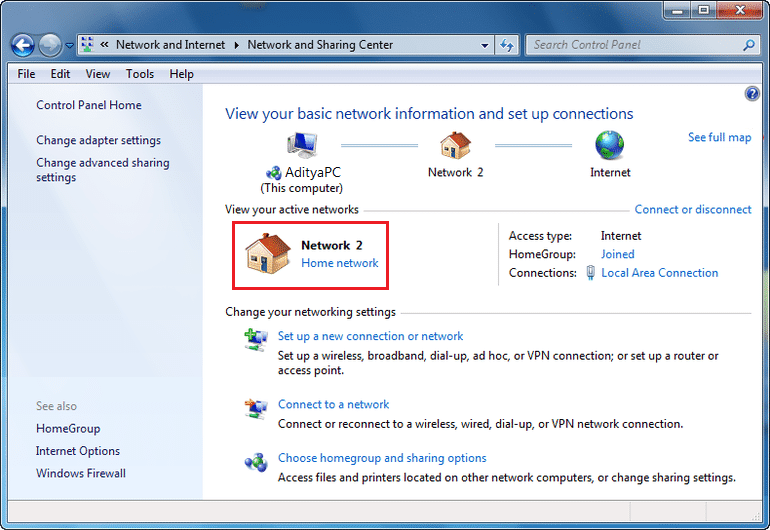Expand the arrow after Network and Internet
The height and width of the screenshot is (530, 770).
pos(236,45)
